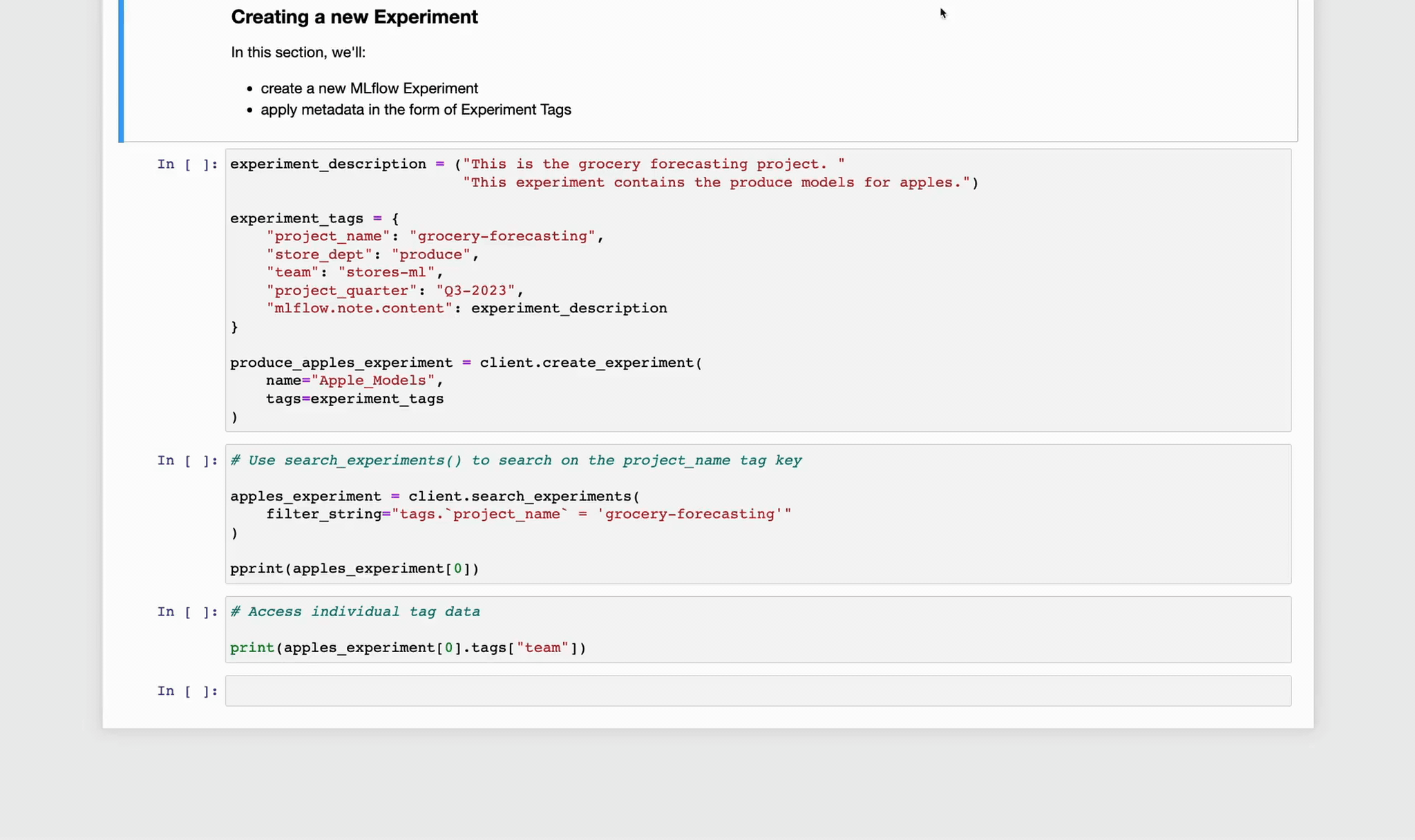This screenshot has height=840, width=1415.
Task: Click the In [ ] prompt of the empty cell
Action: tap(187, 691)
